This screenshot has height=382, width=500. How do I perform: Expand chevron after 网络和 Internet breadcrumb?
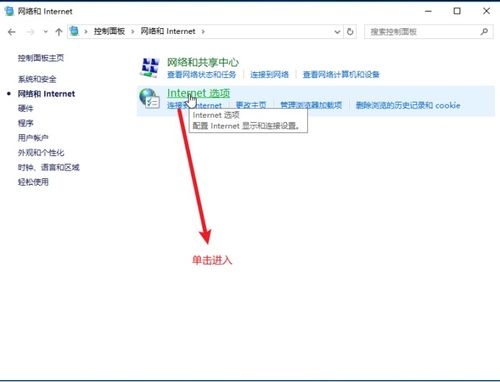pyautogui.click(x=203, y=32)
